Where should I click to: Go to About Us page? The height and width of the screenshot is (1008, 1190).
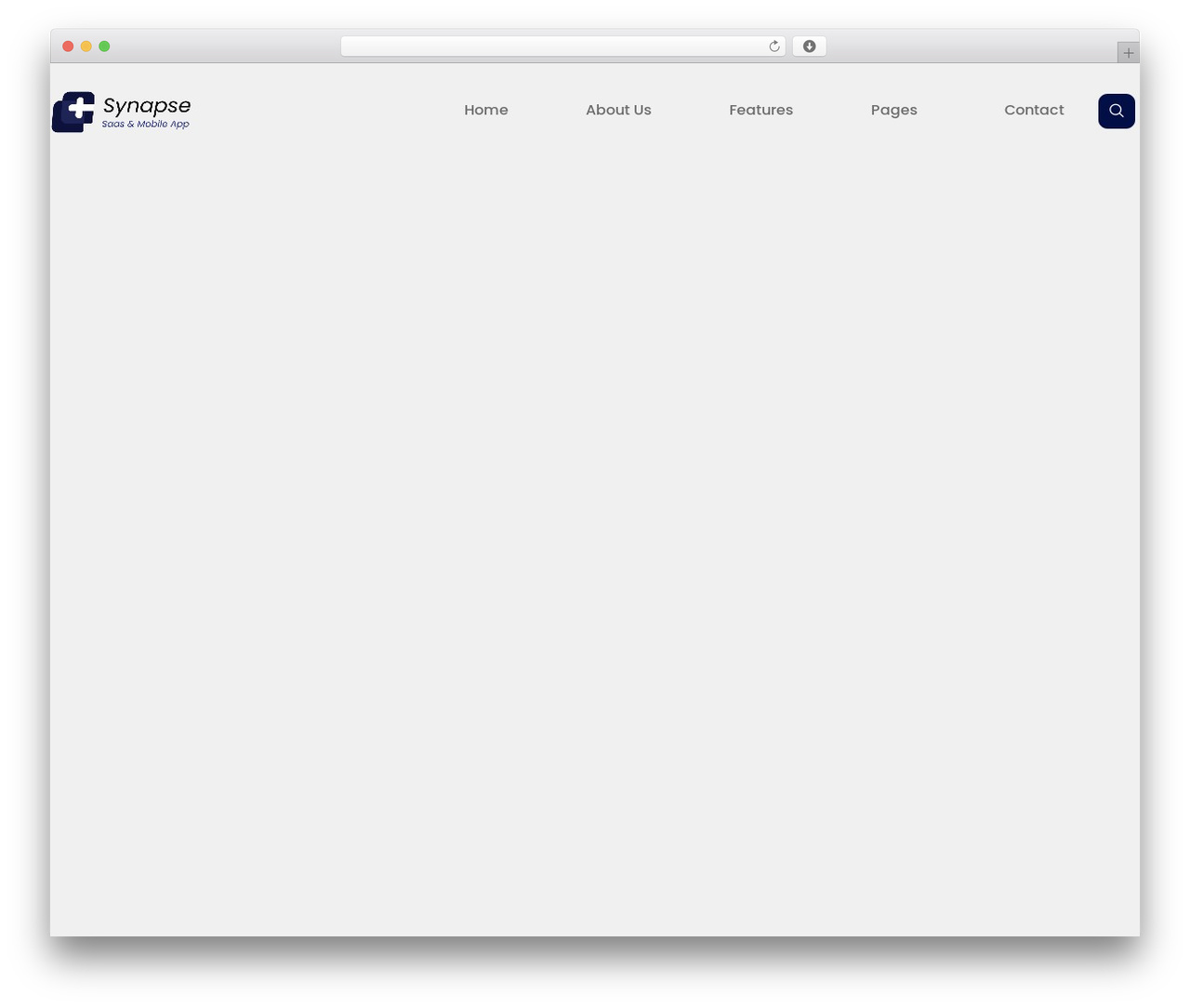[618, 110]
